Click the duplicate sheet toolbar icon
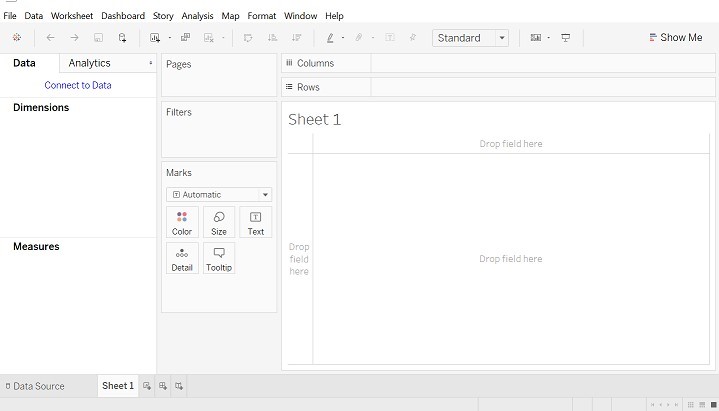Image resolution: width=719 pixels, height=411 pixels. [x=185, y=38]
